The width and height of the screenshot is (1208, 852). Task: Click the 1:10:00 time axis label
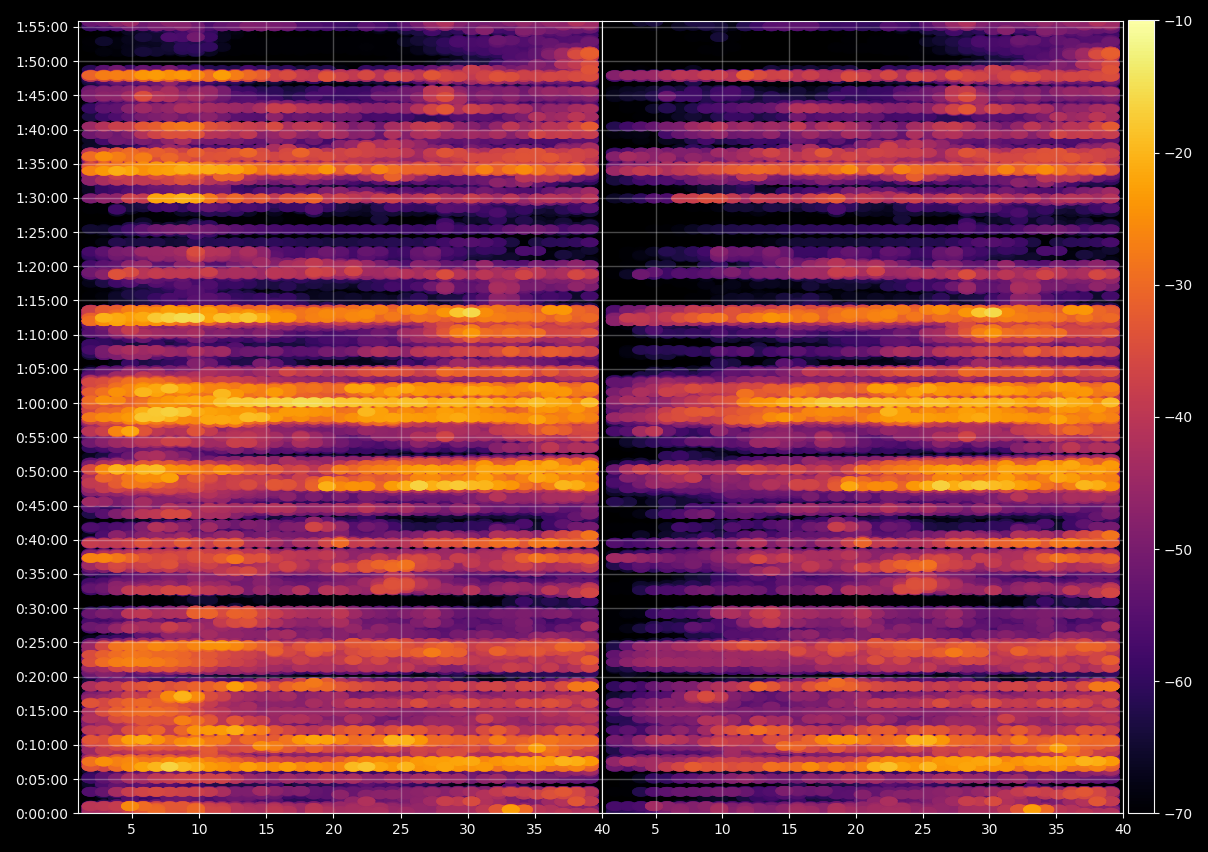pos(44,335)
